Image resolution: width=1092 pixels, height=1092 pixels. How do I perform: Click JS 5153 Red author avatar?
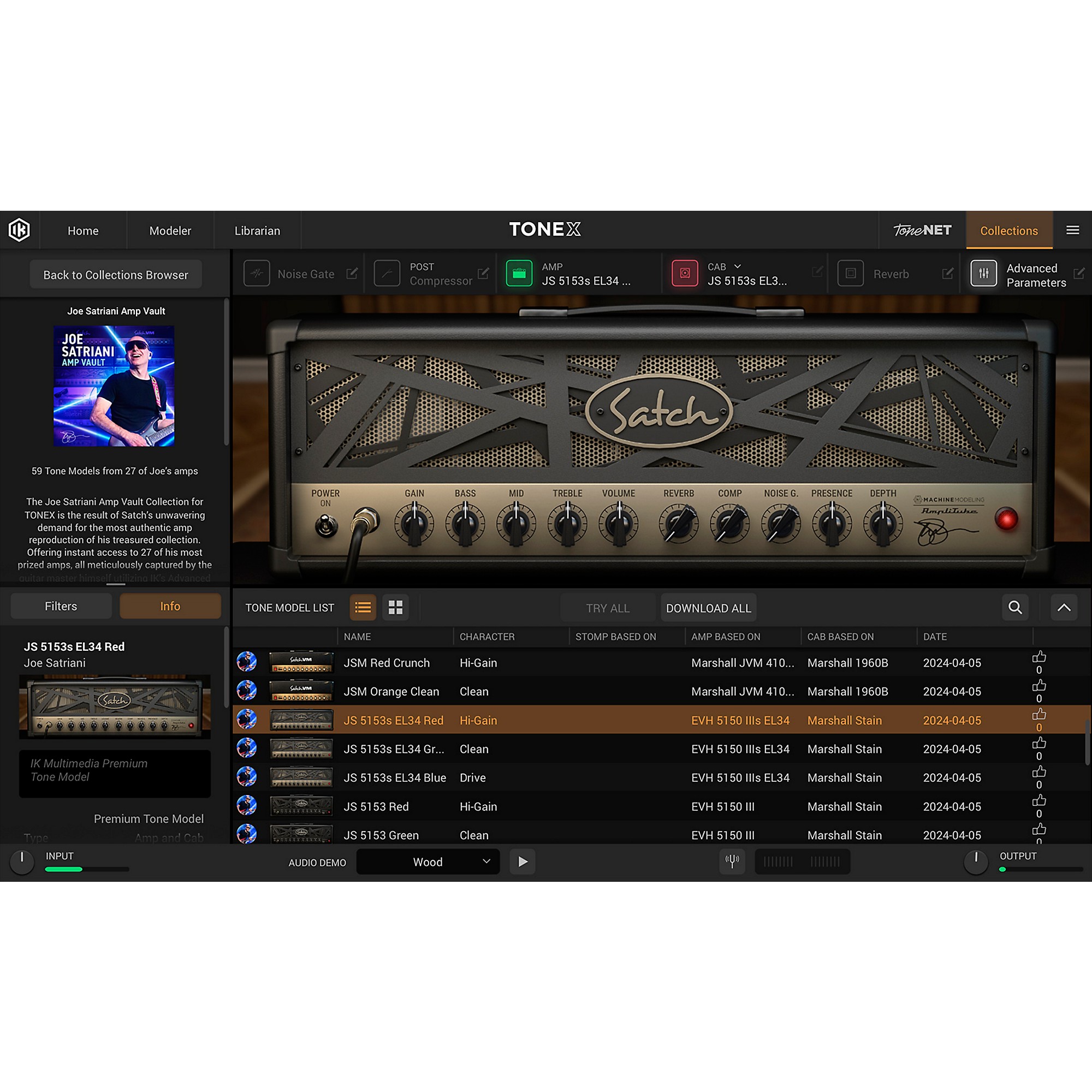(247, 806)
